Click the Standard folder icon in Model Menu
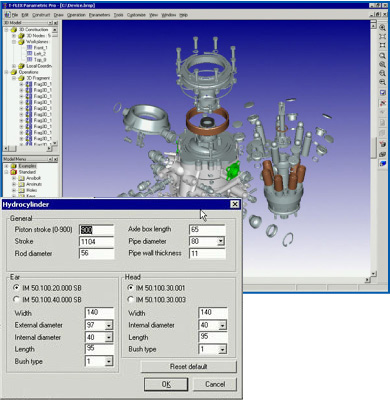 point(14,172)
